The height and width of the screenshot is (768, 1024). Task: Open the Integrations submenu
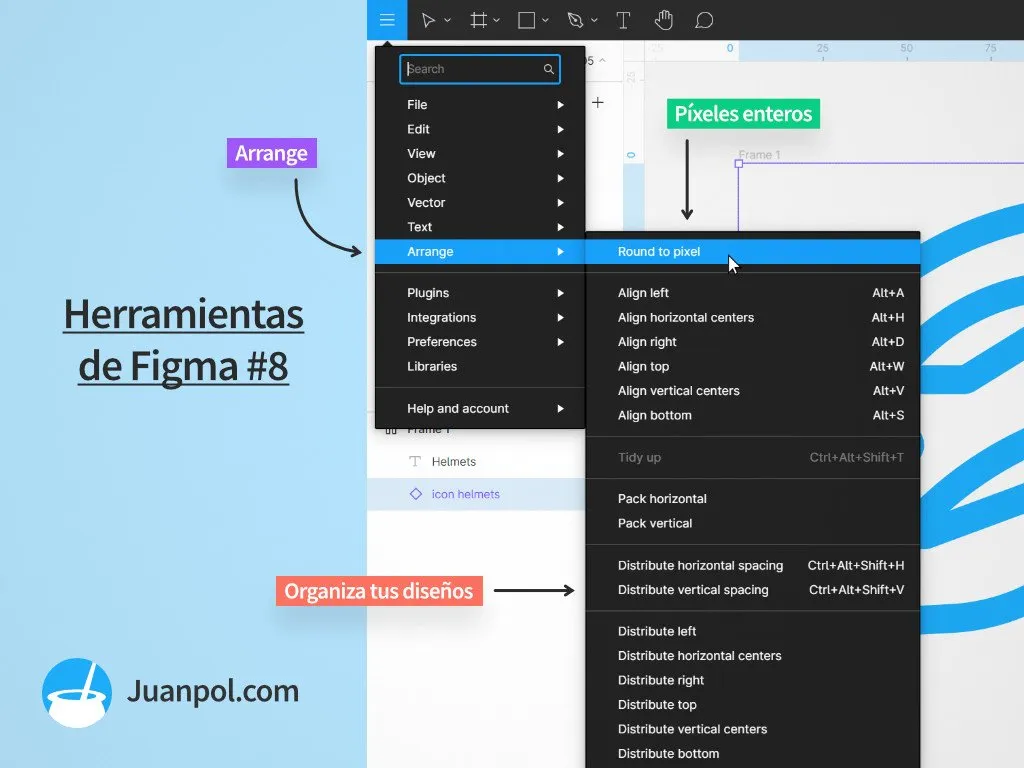click(x=480, y=317)
